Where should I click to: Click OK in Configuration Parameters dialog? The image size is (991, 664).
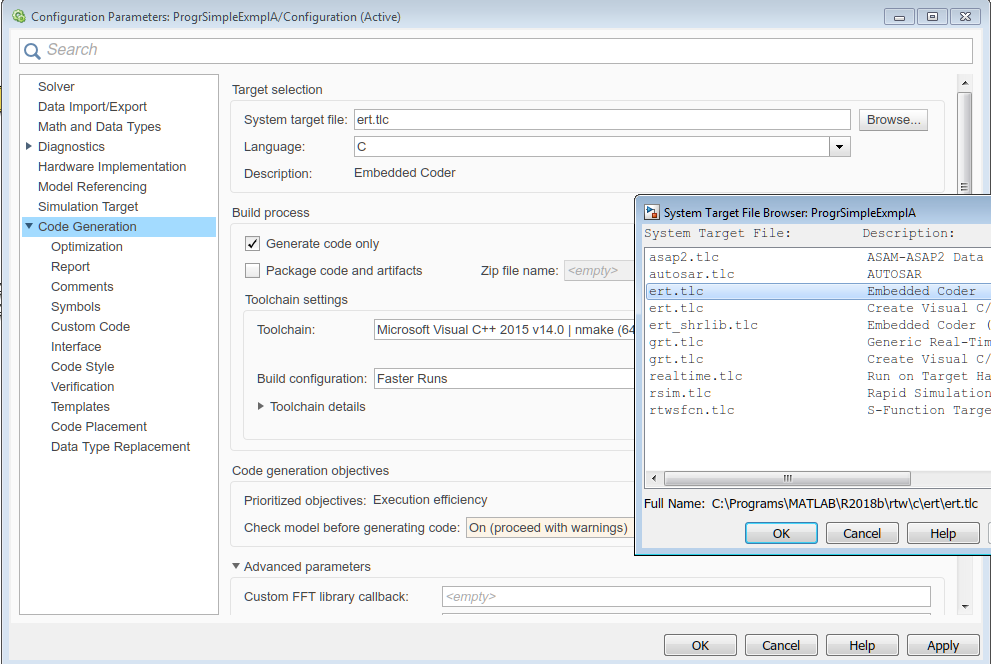[700, 646]
